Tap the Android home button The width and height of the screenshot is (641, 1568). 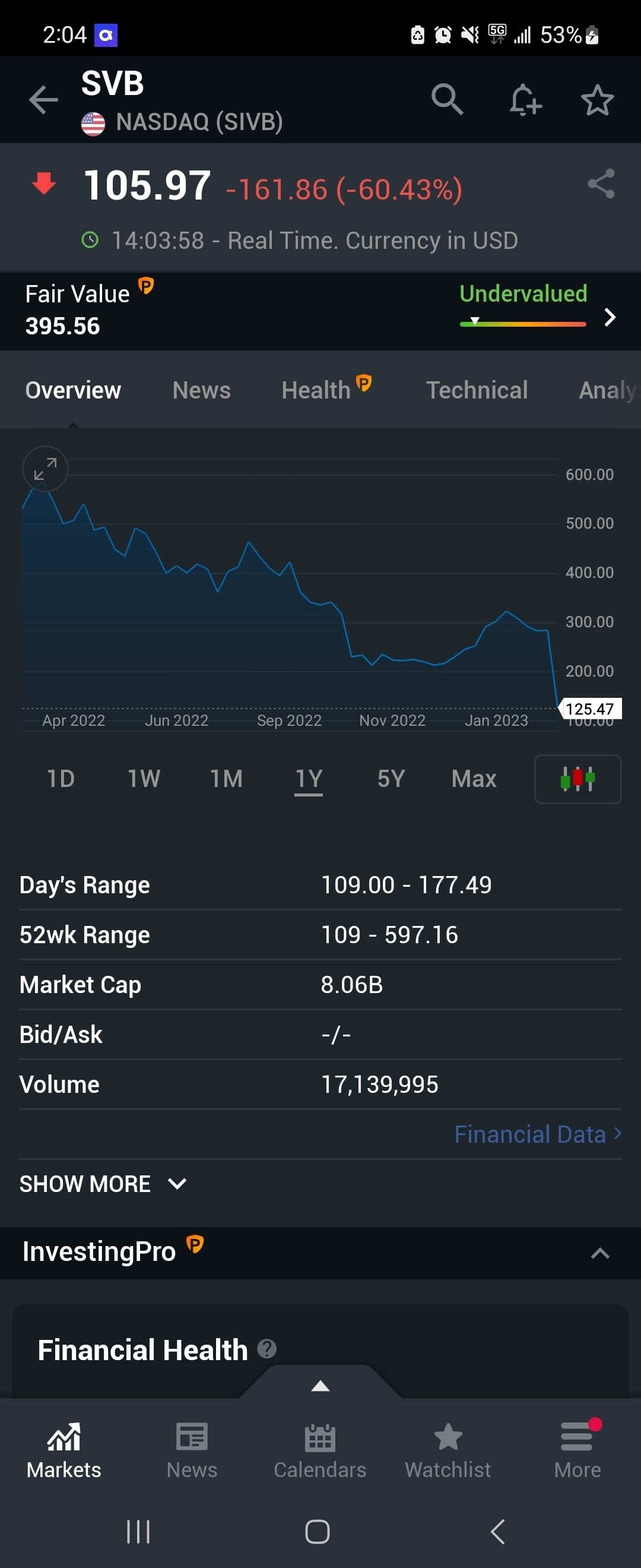tap(318, 1531)
